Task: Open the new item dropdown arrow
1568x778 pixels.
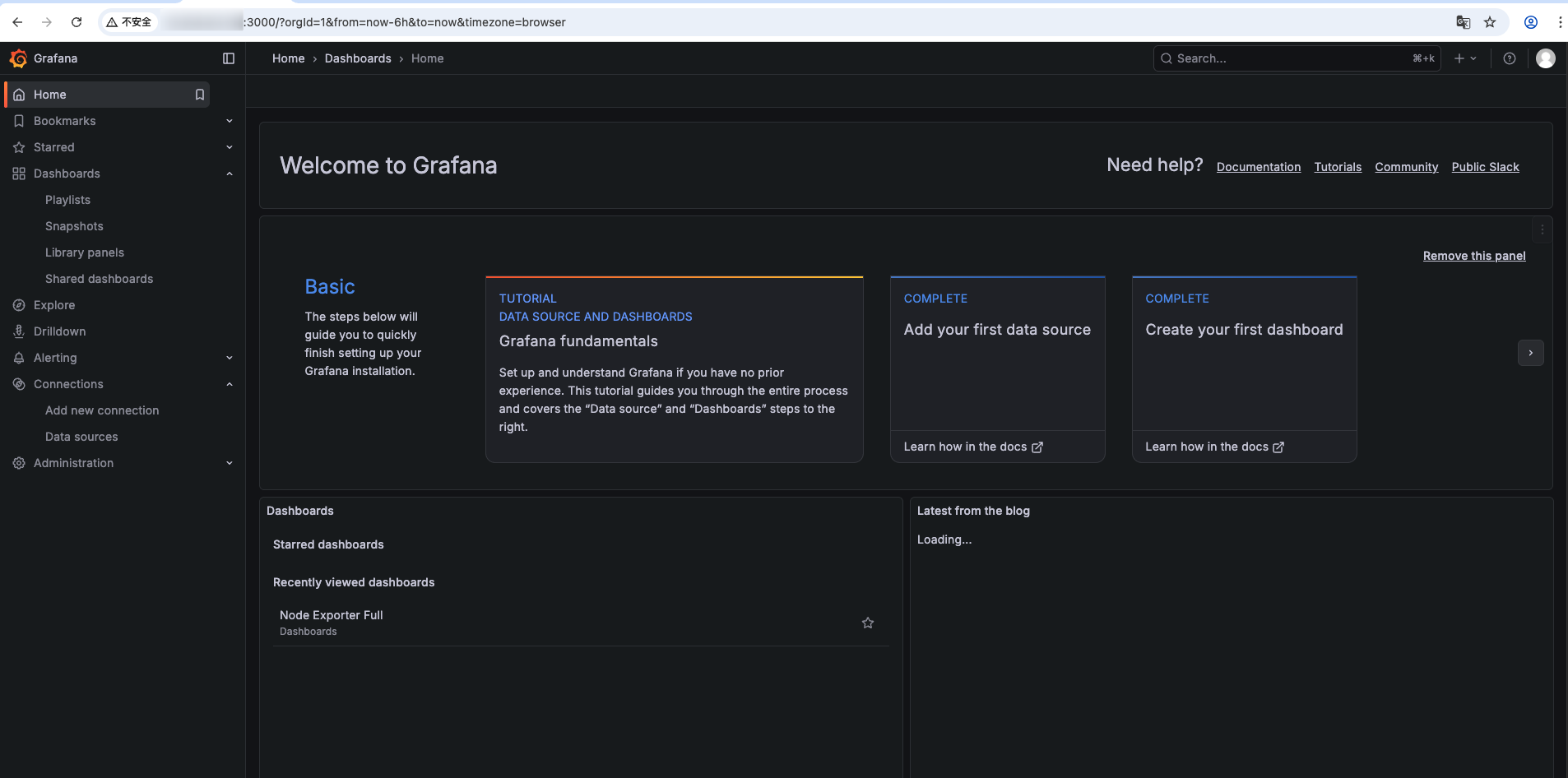Action: pyautogui.click(x=1473, y=58)
